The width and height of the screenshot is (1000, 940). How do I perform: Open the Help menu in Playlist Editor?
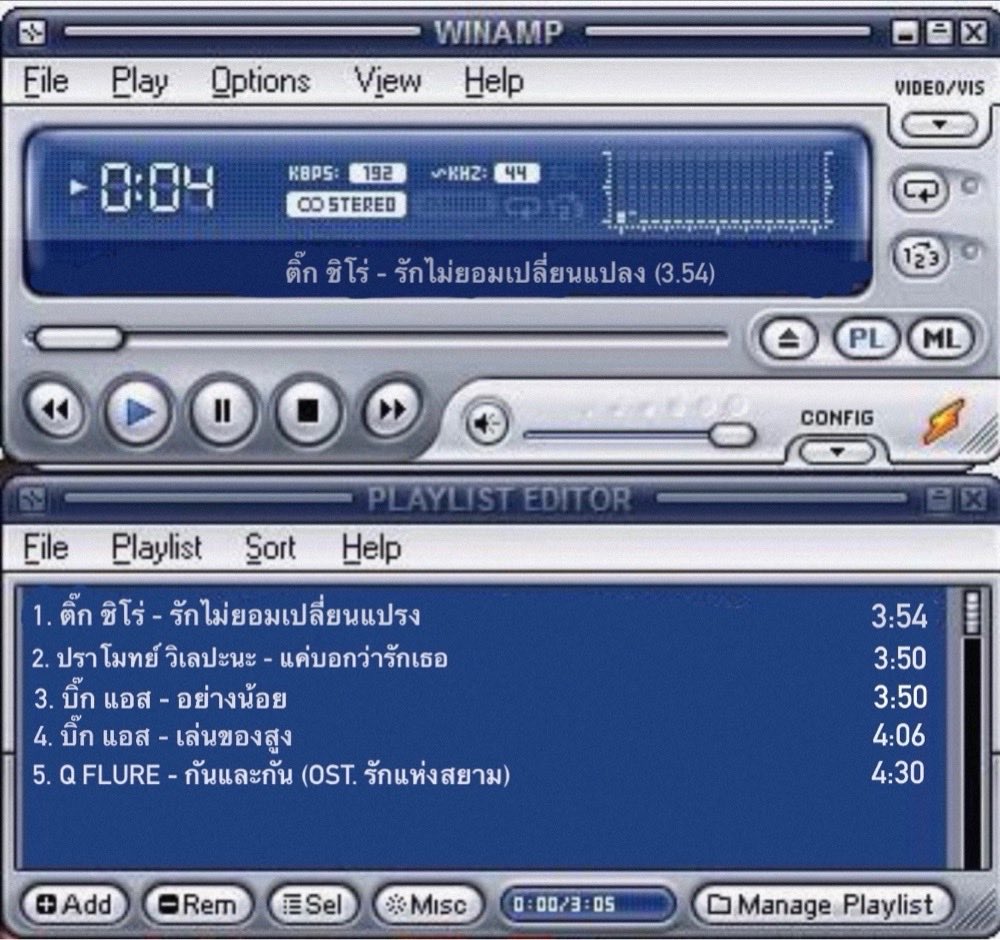tap(372, 548)
